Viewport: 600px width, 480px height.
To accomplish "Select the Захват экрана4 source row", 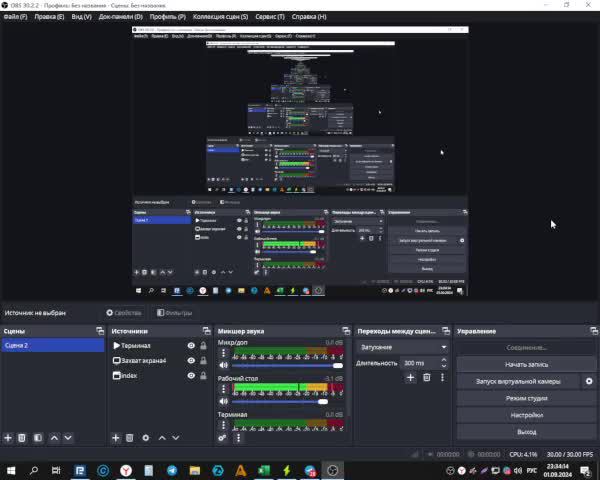I will click(160, 361).
